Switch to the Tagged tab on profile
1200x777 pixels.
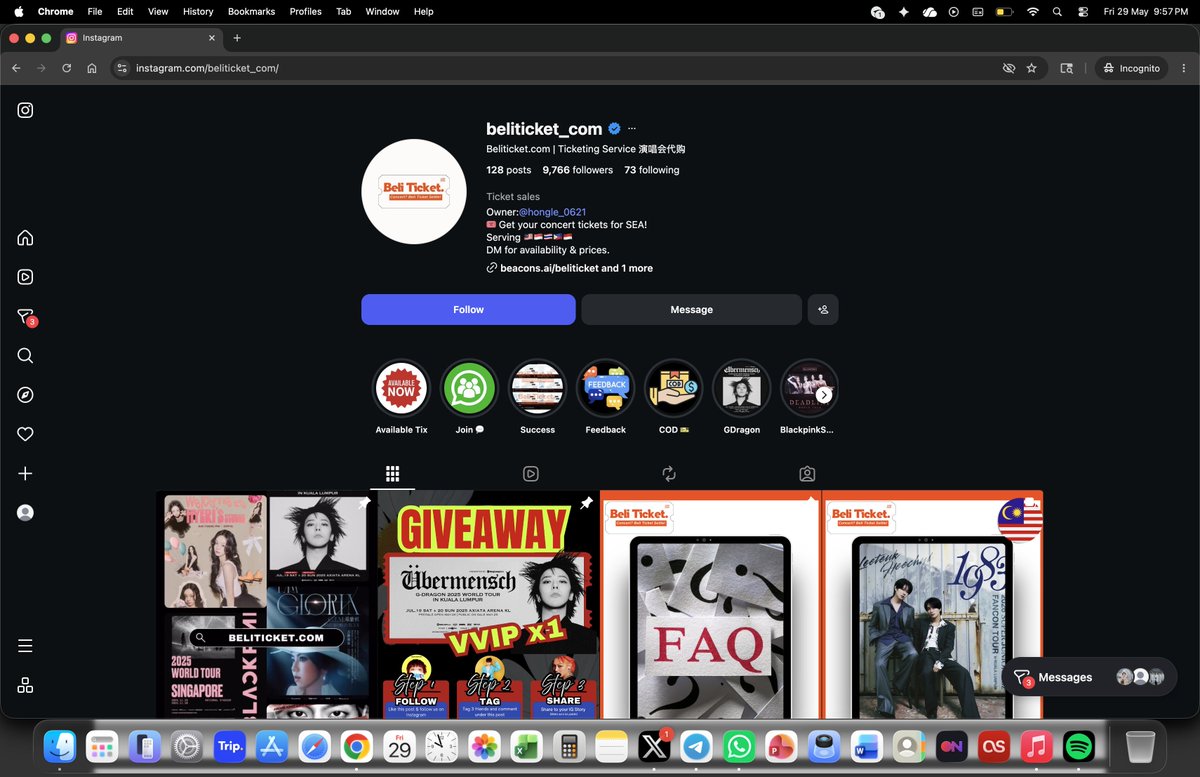[x=807, y=474]
